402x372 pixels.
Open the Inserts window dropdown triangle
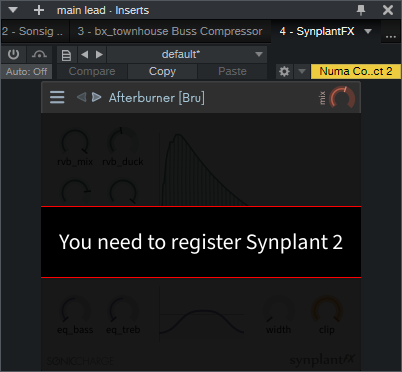click(x=13, y=10)
